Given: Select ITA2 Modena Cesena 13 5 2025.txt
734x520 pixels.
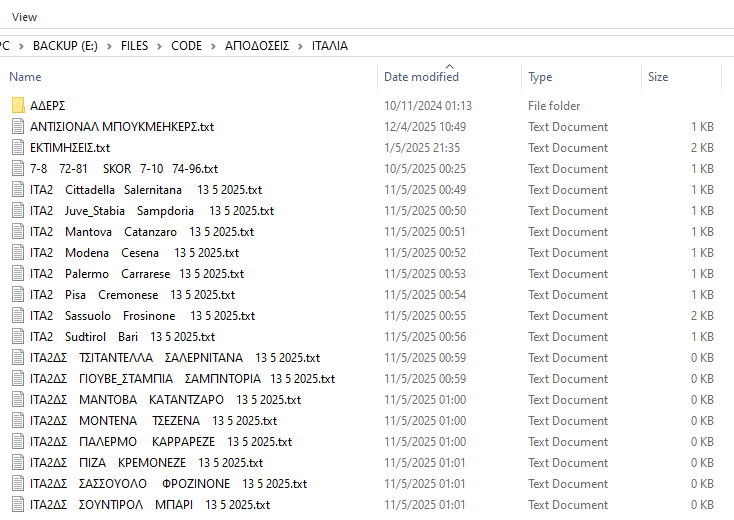Looking at the screenshot, I should pos(134,253).
